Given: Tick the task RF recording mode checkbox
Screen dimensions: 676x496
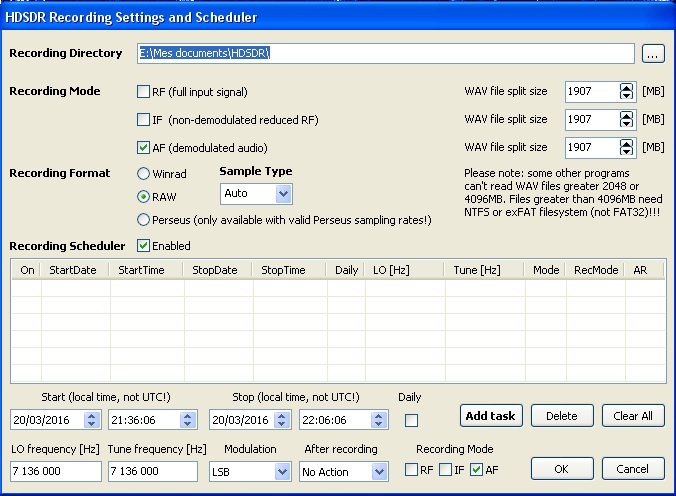Looking at the screenshot, I should click(411, 469).
